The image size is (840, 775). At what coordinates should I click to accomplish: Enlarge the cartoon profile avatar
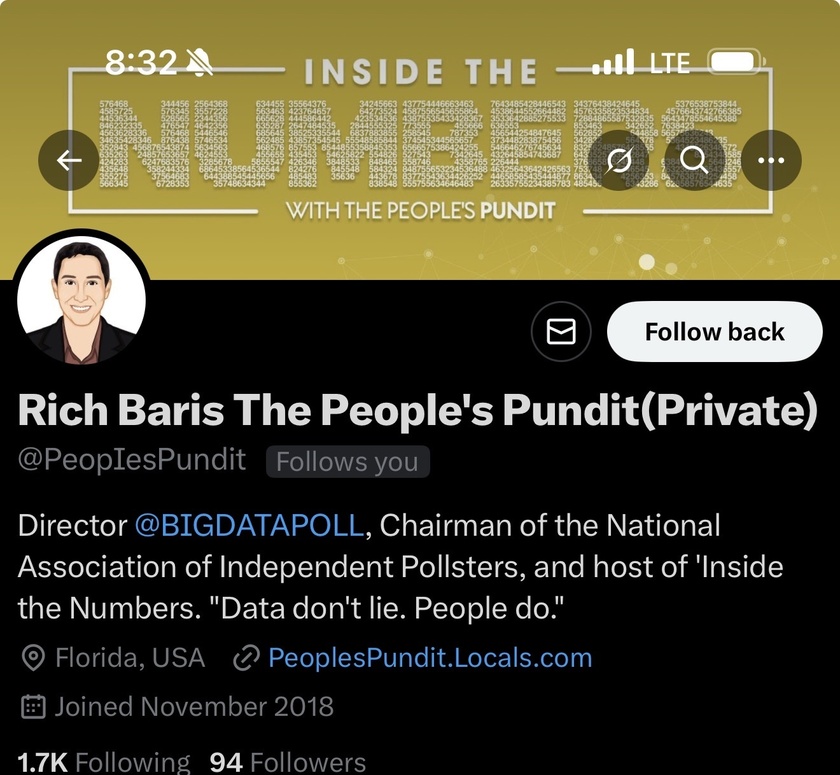(82, 302)
